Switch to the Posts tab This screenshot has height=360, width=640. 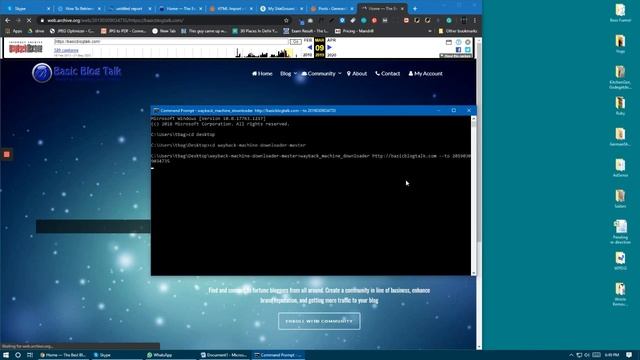(x=331, y=8)
